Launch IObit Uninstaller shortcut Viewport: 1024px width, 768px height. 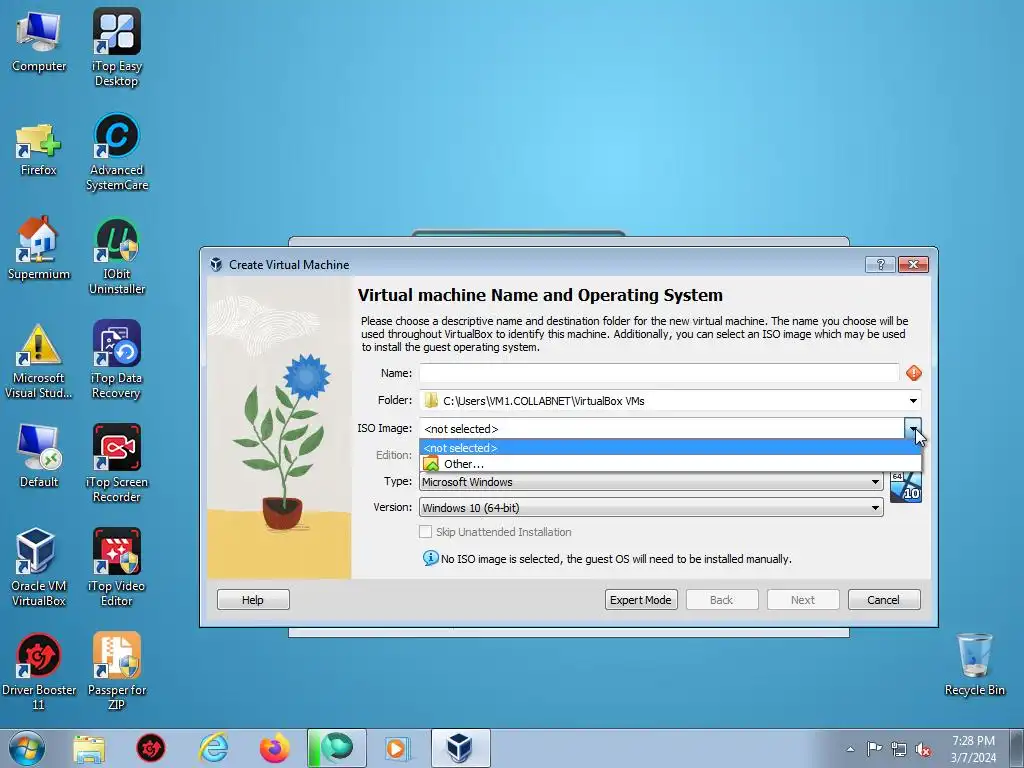[x=116, y=256]
